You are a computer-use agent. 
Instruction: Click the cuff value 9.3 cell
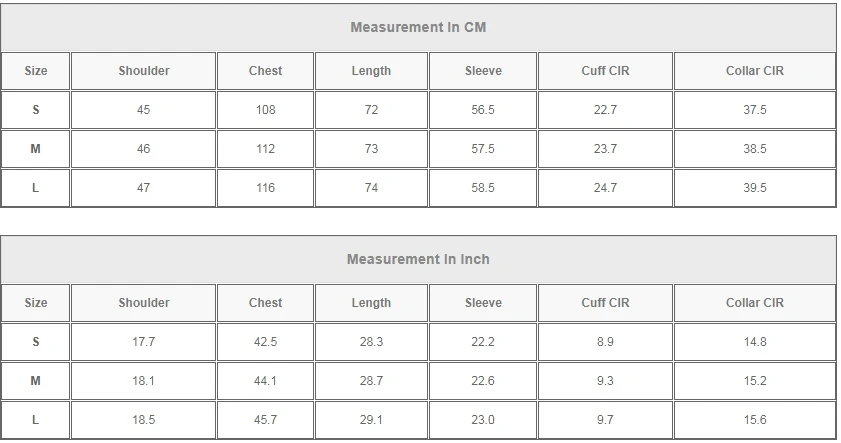(605, 381)
